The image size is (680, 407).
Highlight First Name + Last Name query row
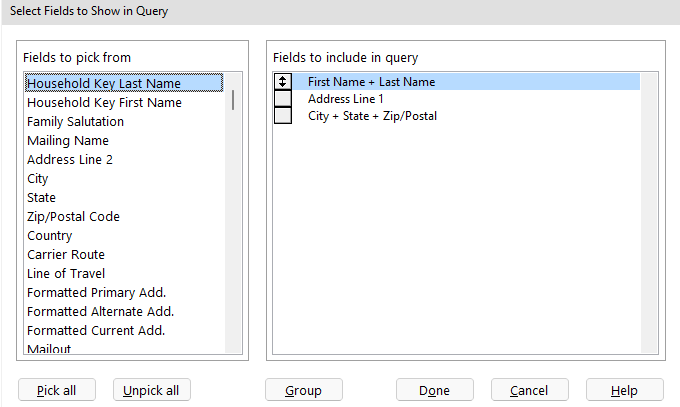[x=371, y=83]
